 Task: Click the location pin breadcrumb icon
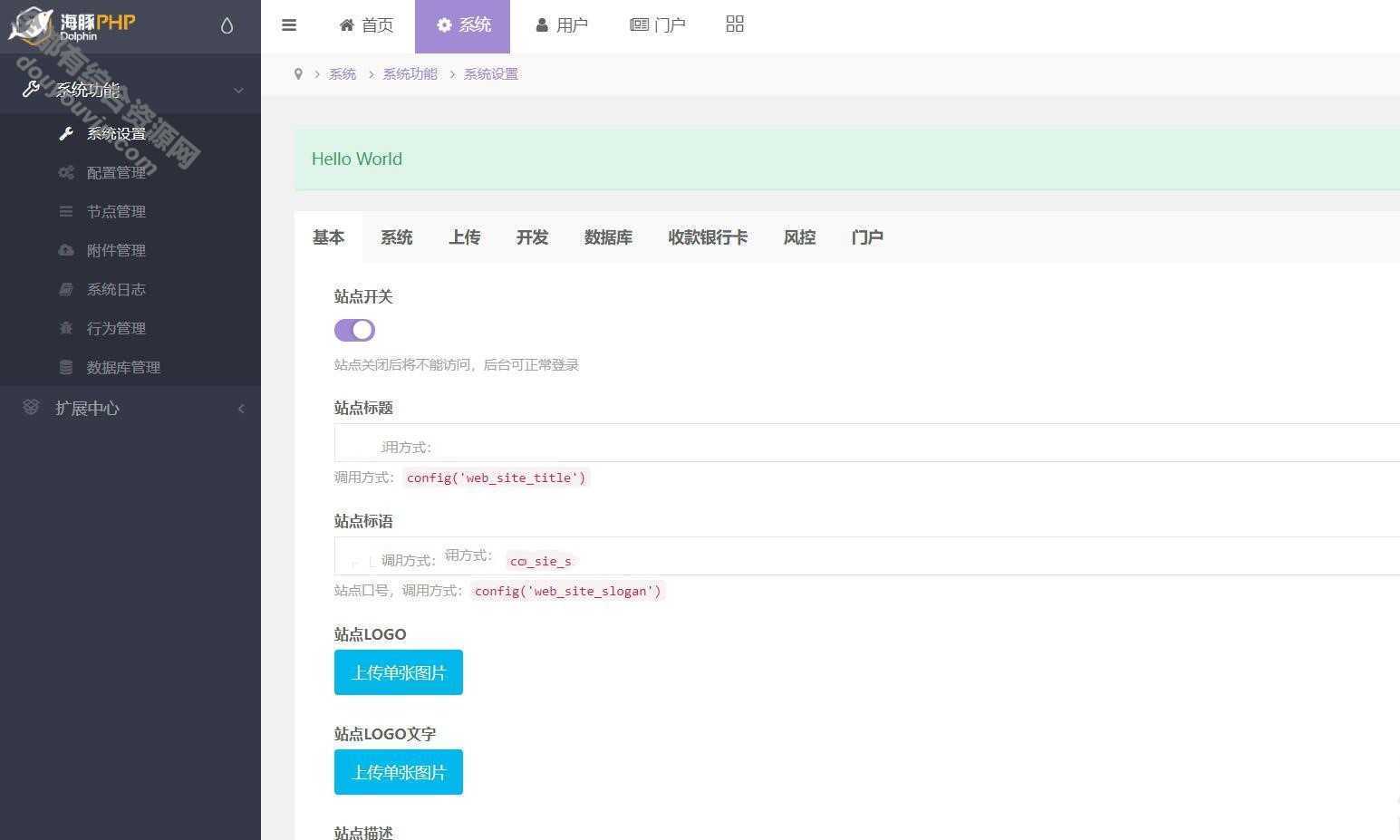point(298,74)
